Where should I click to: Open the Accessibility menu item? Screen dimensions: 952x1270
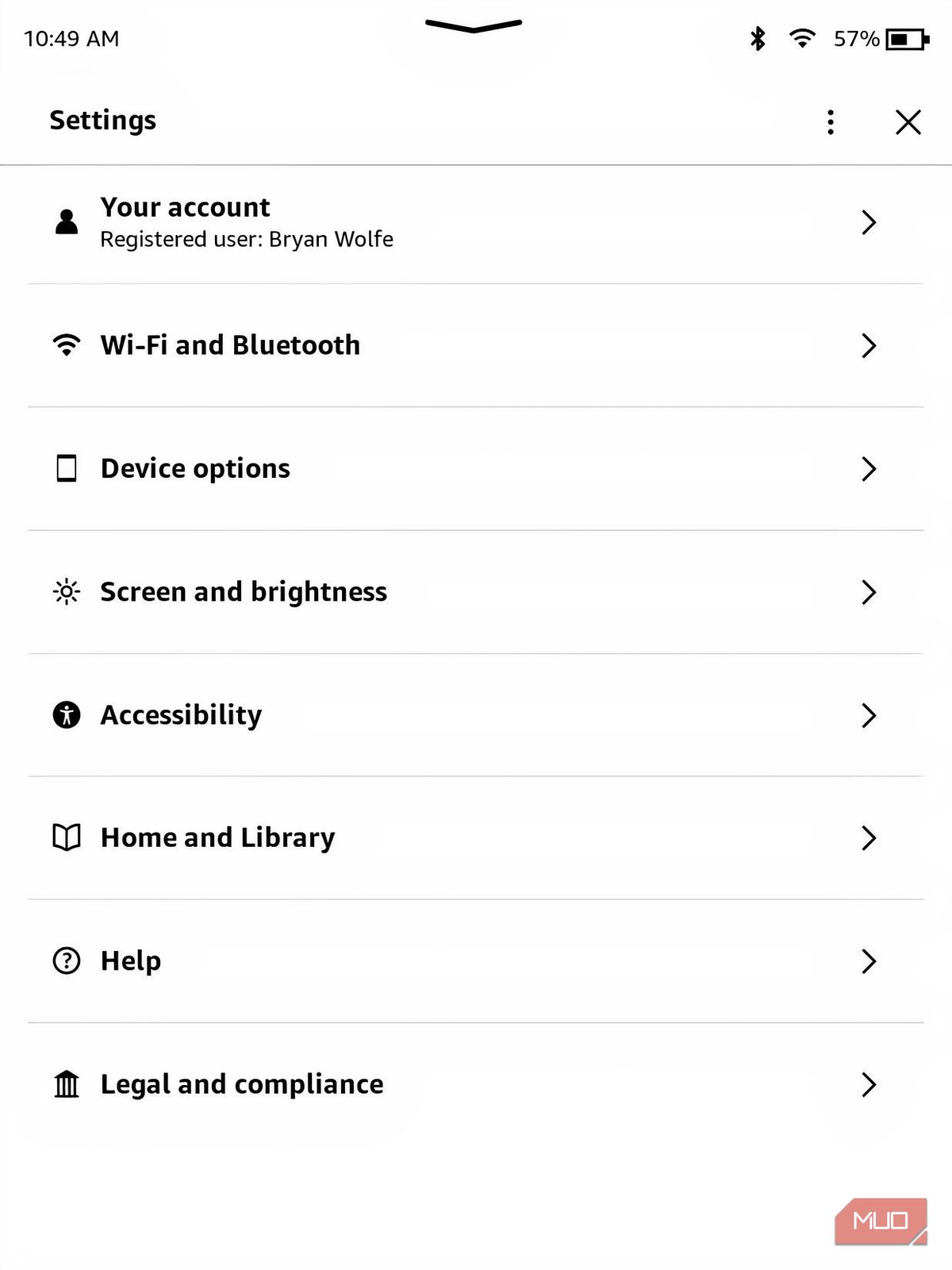(x=181, y=715)
